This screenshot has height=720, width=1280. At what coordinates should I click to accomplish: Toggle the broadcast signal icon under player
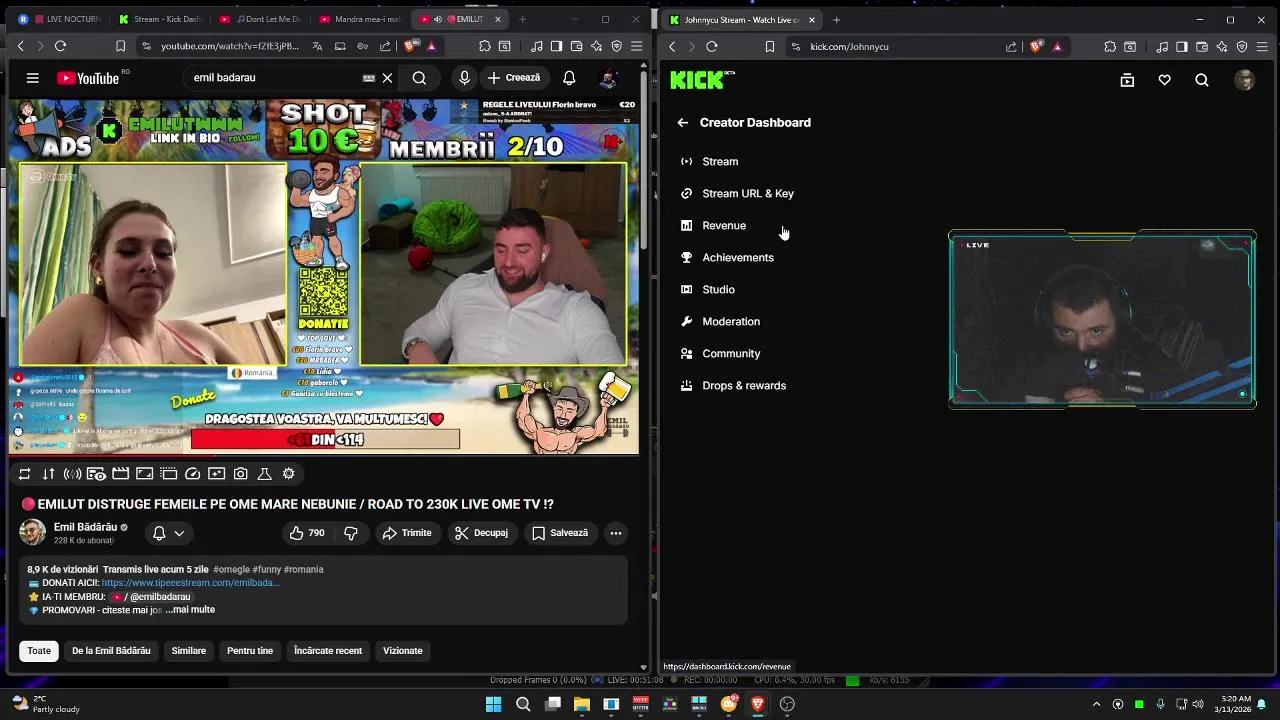[72, 474]
